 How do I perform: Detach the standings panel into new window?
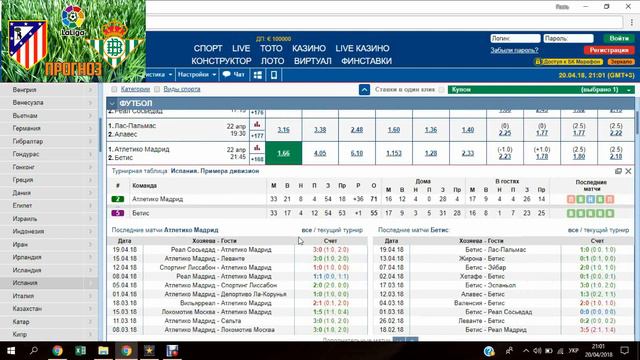[618, 171]
